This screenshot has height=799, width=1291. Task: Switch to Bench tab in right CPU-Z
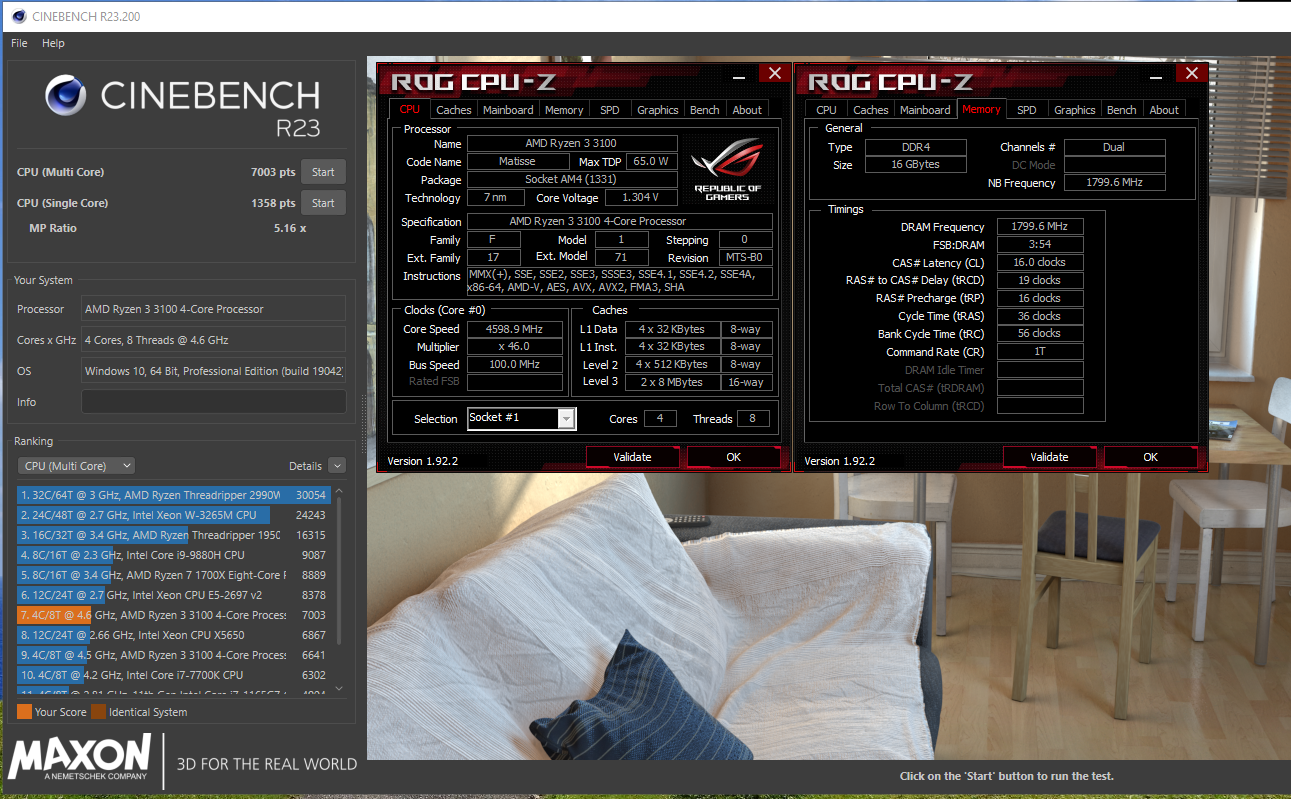[x=1122, y=110]
